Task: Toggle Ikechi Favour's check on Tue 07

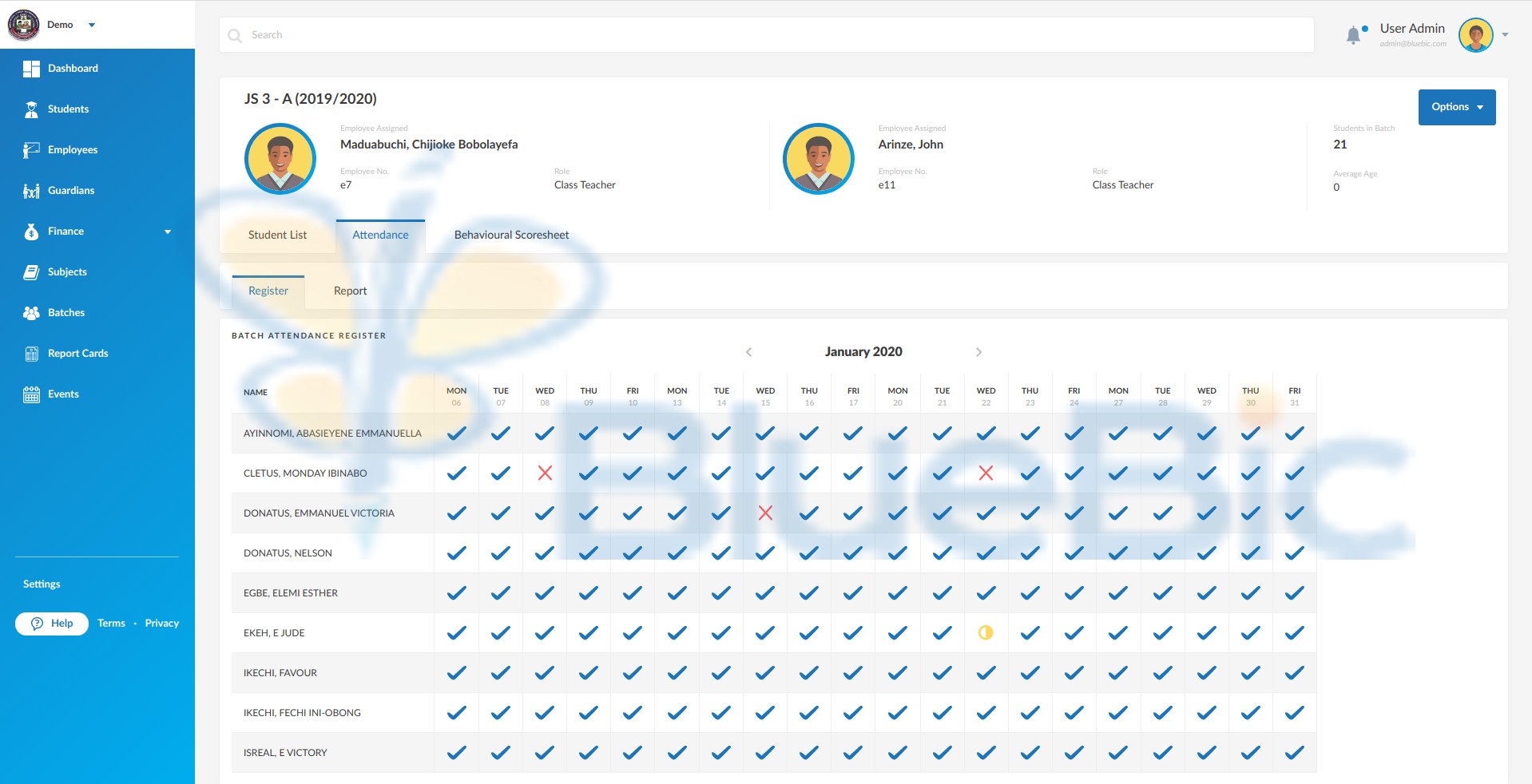Action: (501, 673)
